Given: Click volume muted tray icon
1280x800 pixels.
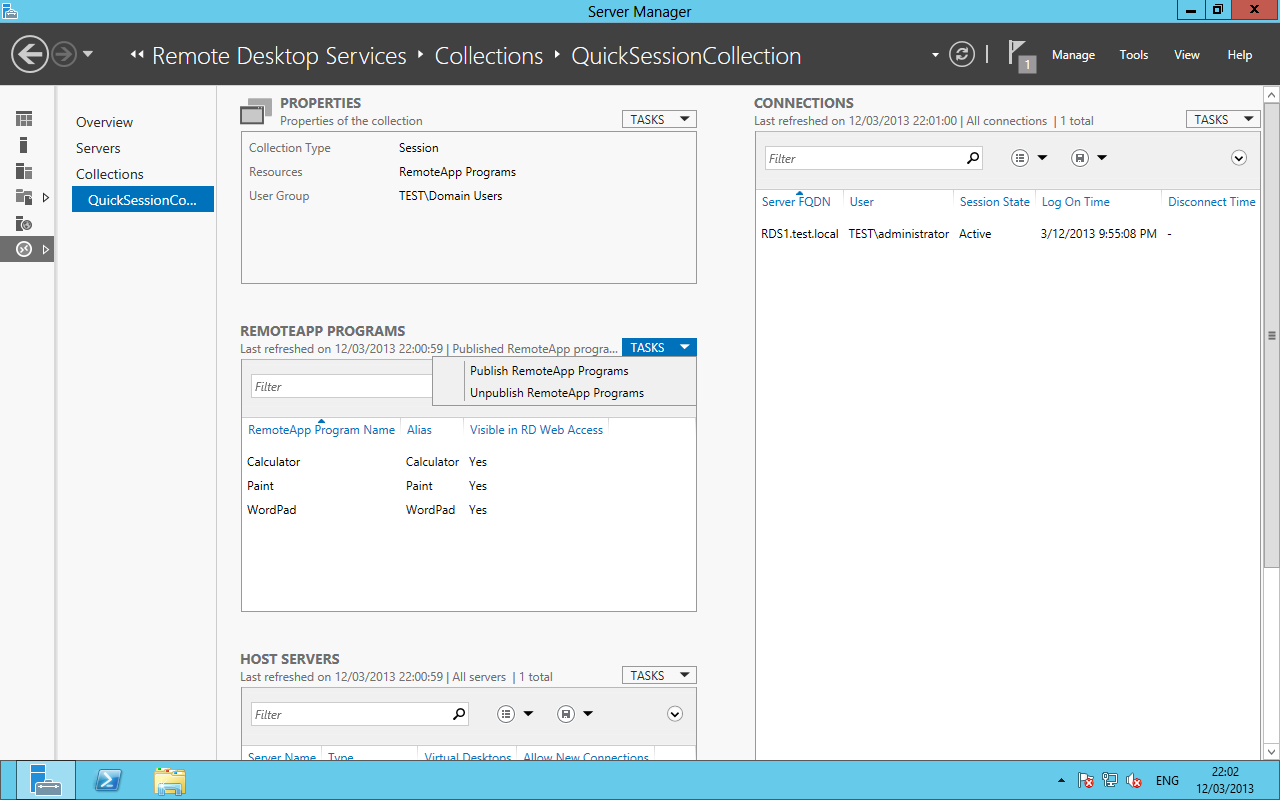Looking at the screenshot, I should click(1134, 780).
